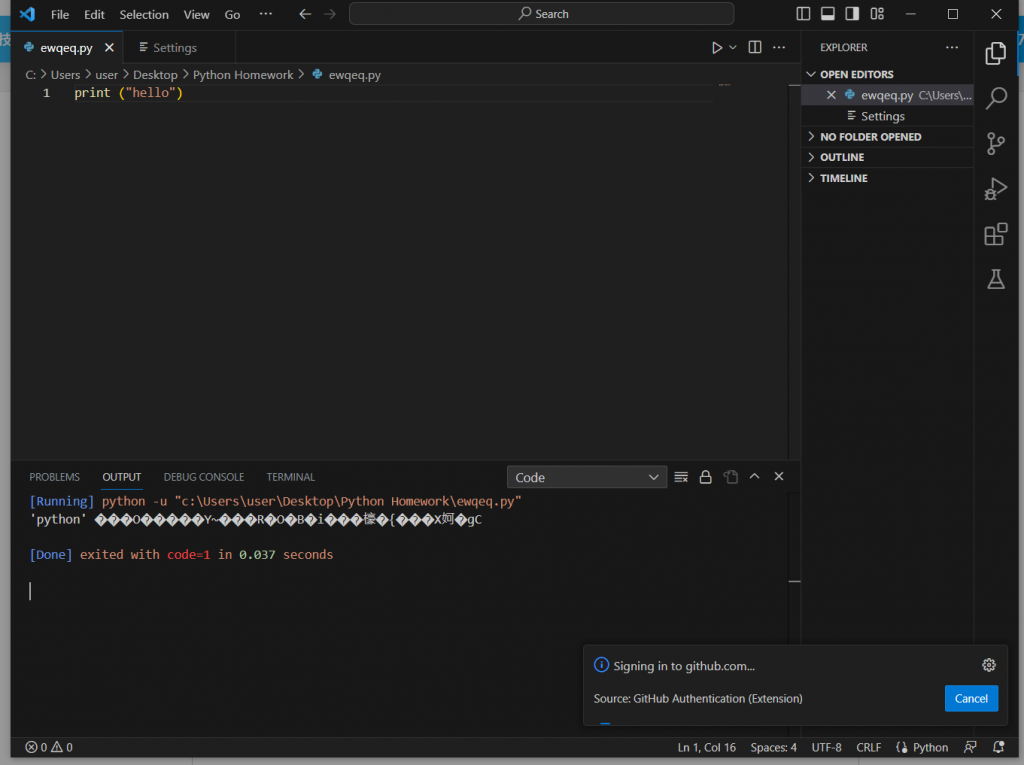
Task: Open the Testing flask view
Action: [x=995, y=280]
